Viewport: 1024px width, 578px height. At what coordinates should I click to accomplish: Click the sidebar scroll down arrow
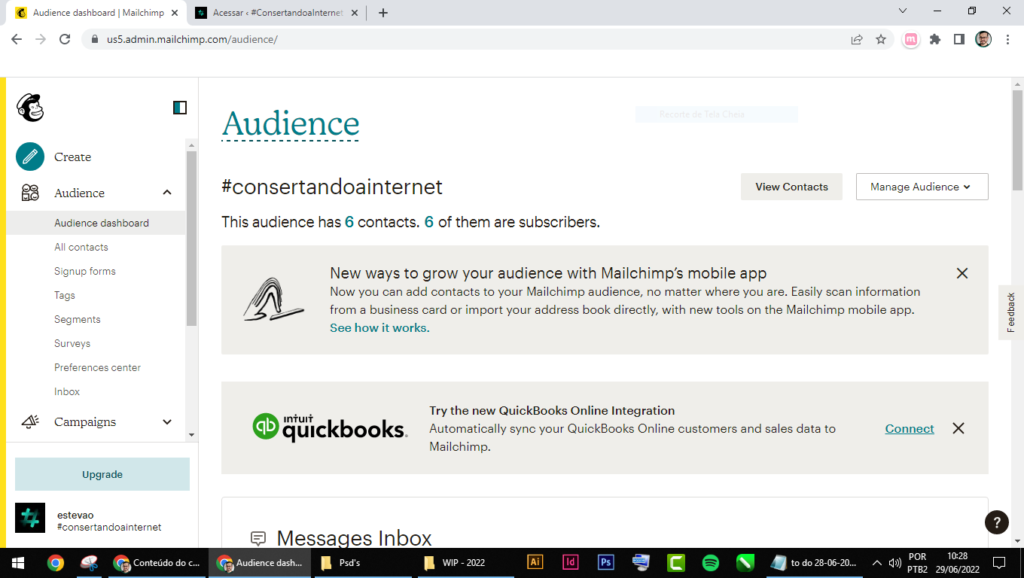(x=191, y=434)
